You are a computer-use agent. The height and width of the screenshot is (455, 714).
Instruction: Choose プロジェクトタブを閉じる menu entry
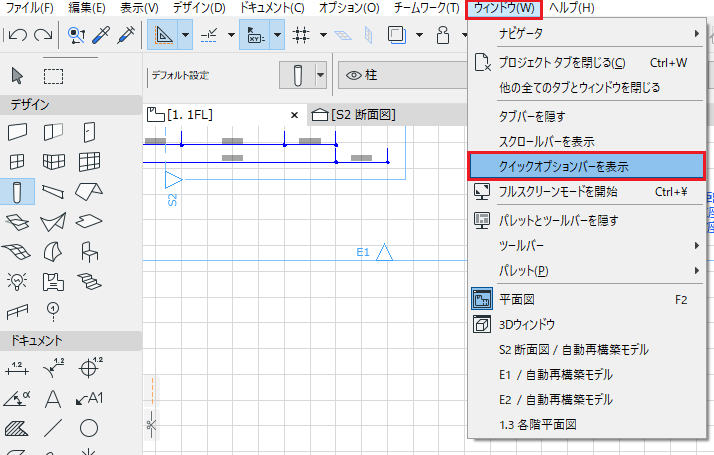pos(587,62)
